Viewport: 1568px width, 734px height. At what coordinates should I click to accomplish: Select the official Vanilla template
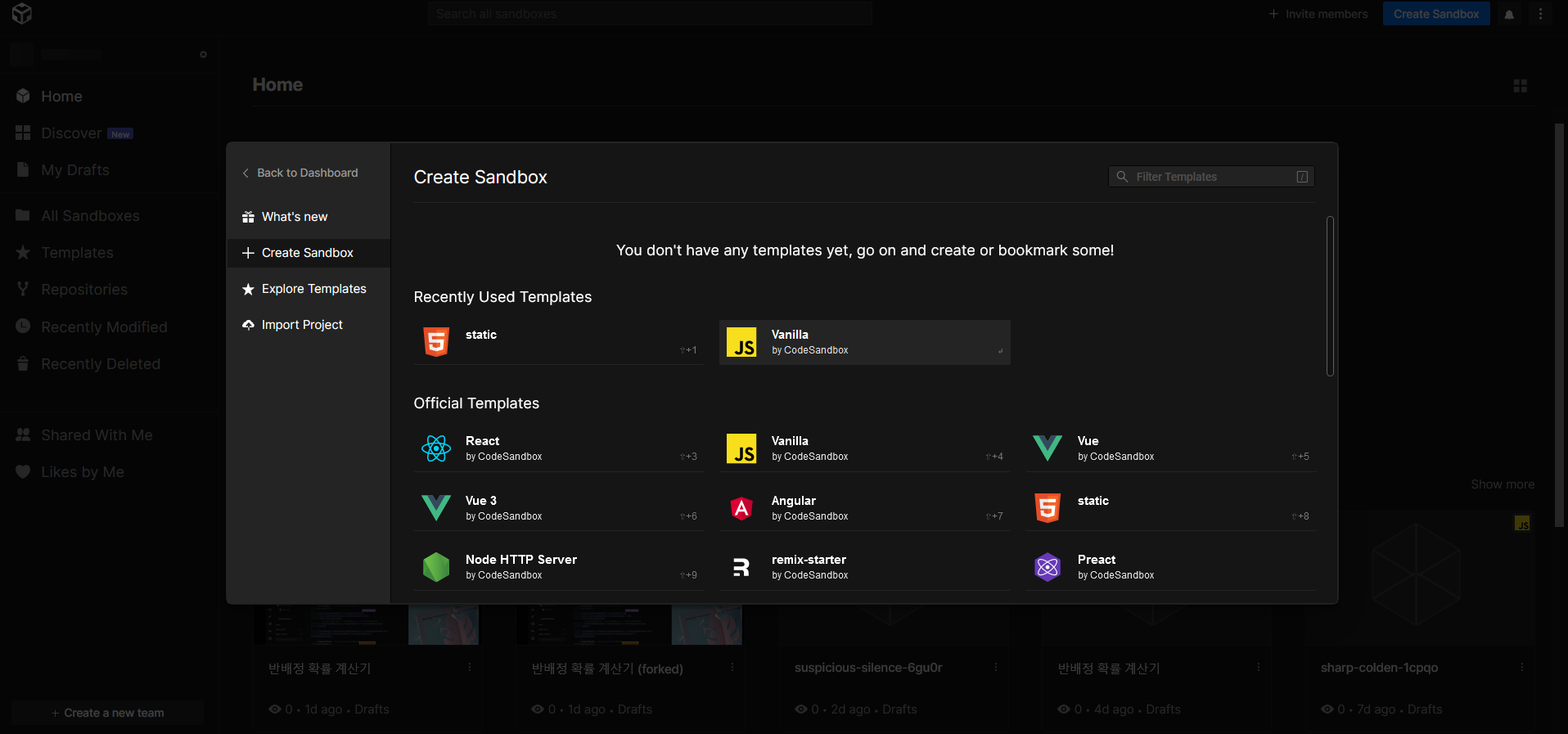[x=864, y=448]
